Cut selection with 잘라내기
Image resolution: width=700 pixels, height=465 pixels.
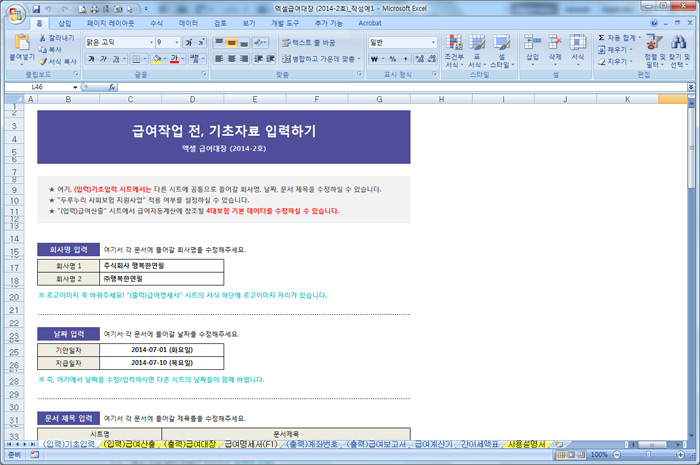57,38
